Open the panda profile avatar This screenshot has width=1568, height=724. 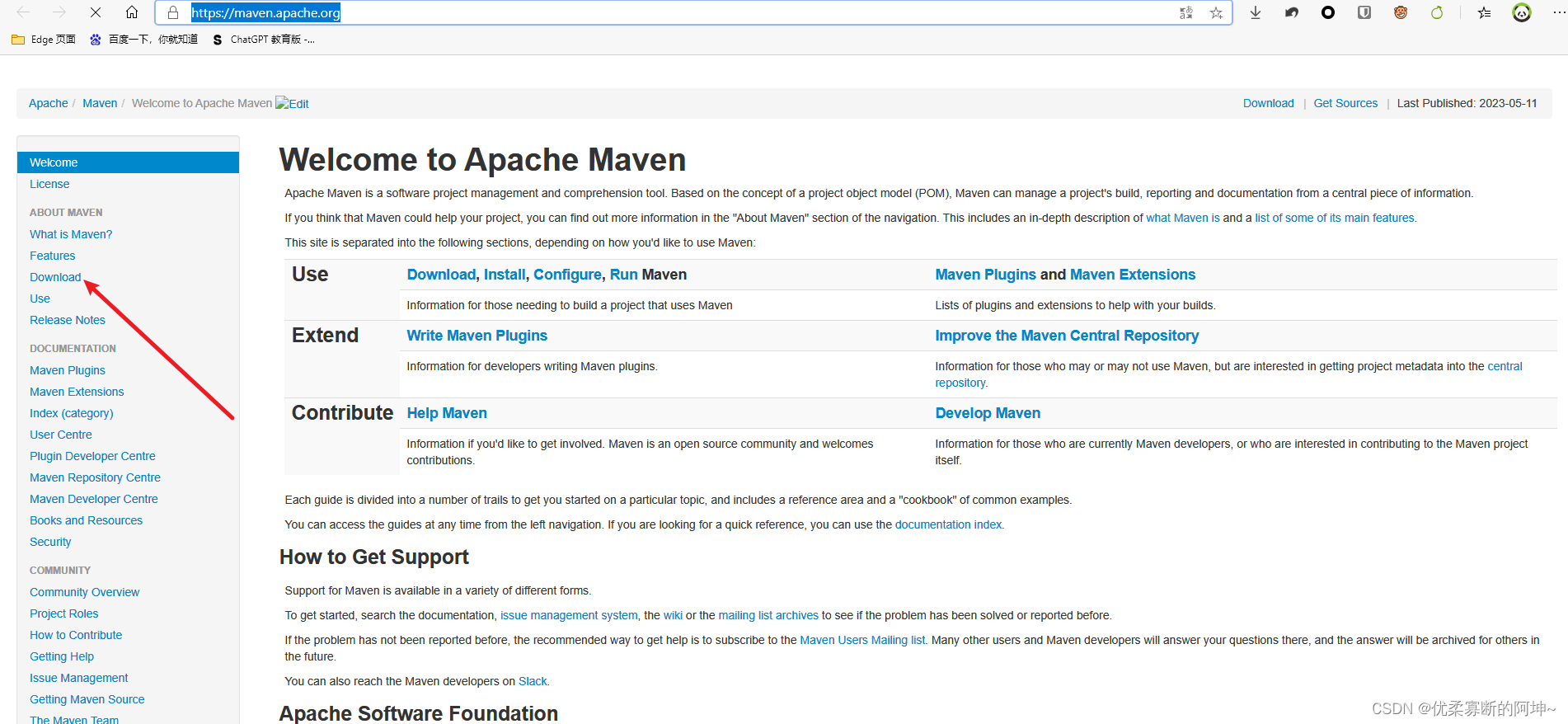pos(1522,12)
